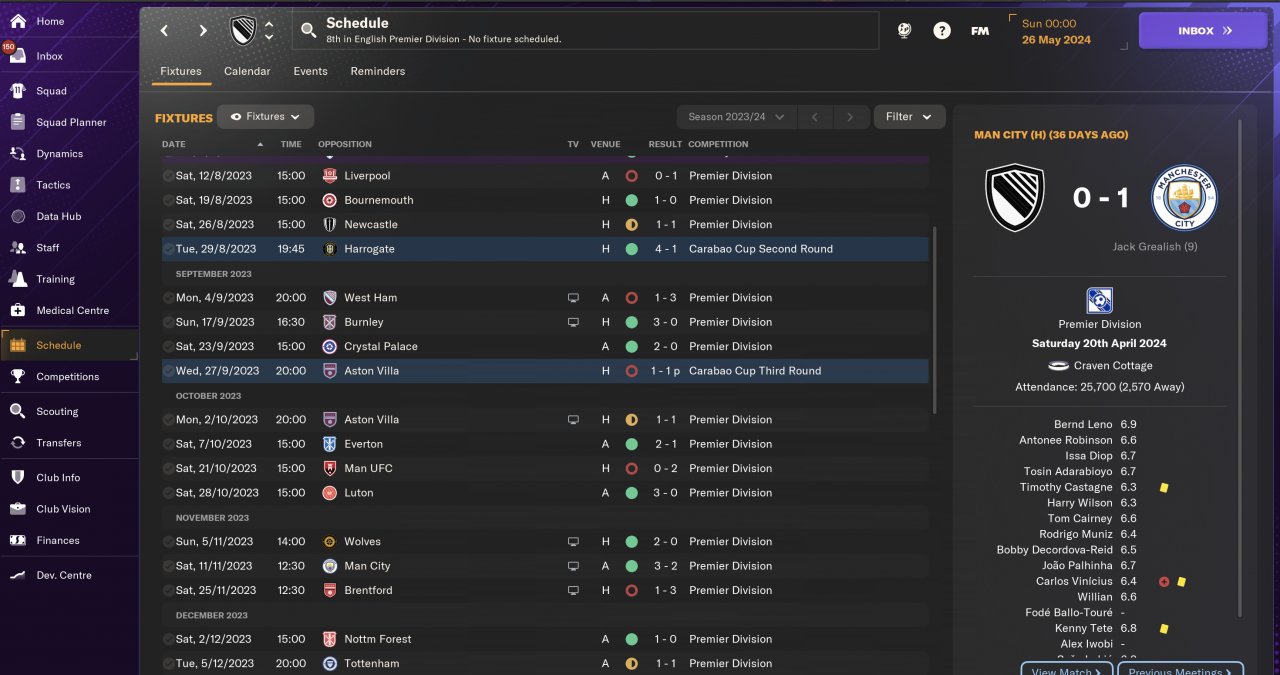
Task: Toggle the checkmark on the Harrogate fixture
Action: [168, 249]
